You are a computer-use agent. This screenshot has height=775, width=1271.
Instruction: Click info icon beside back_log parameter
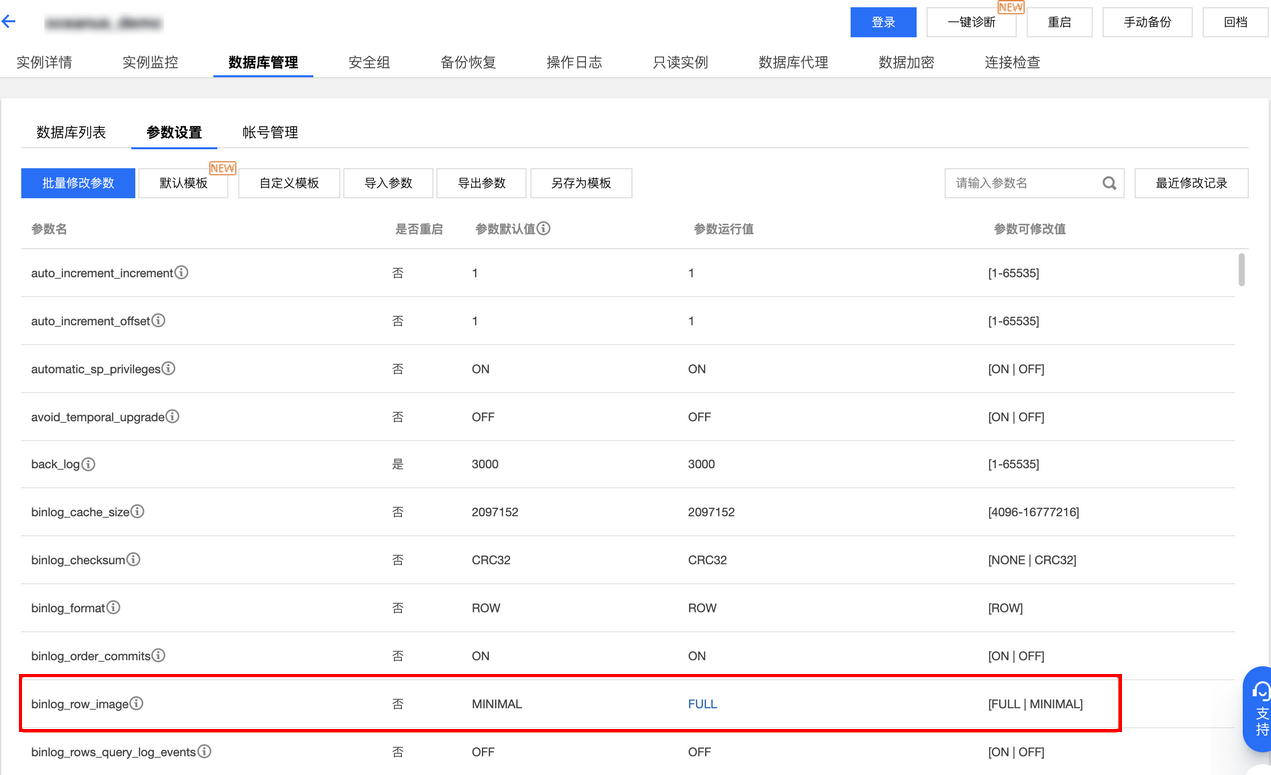pos(88,464)
